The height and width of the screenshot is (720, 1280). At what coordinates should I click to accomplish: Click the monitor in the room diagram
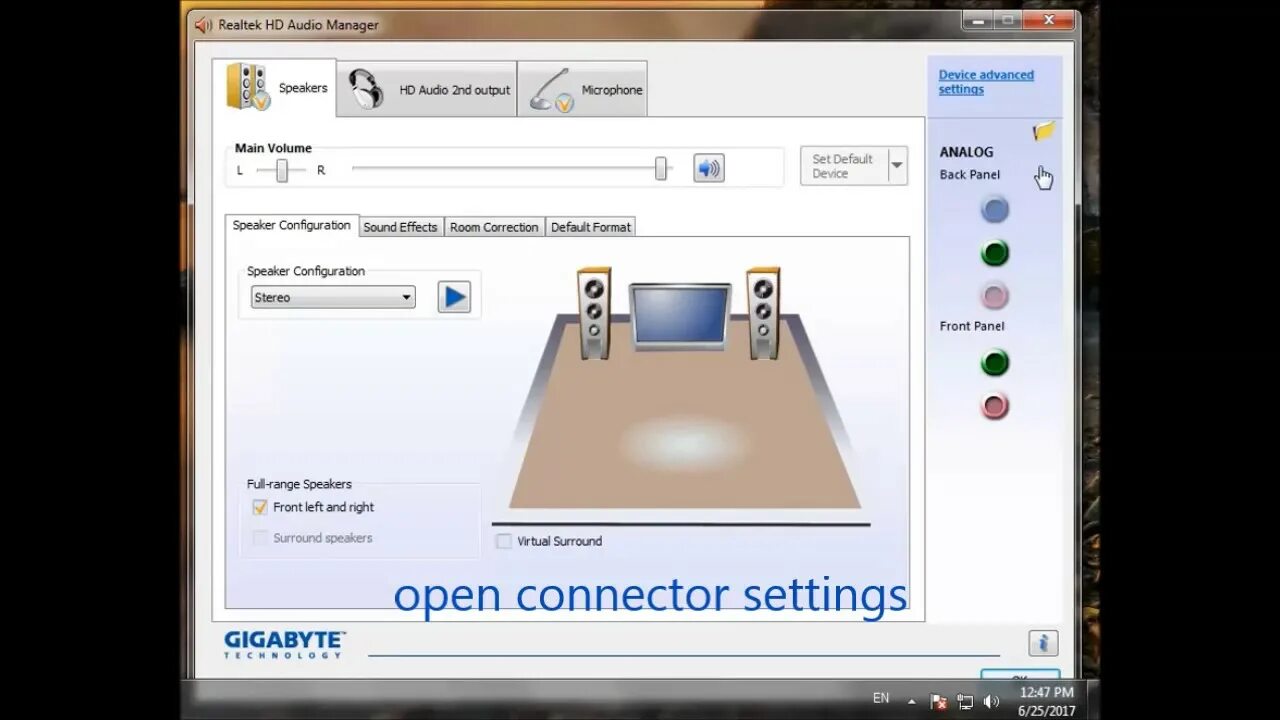(x=680, y=316)
